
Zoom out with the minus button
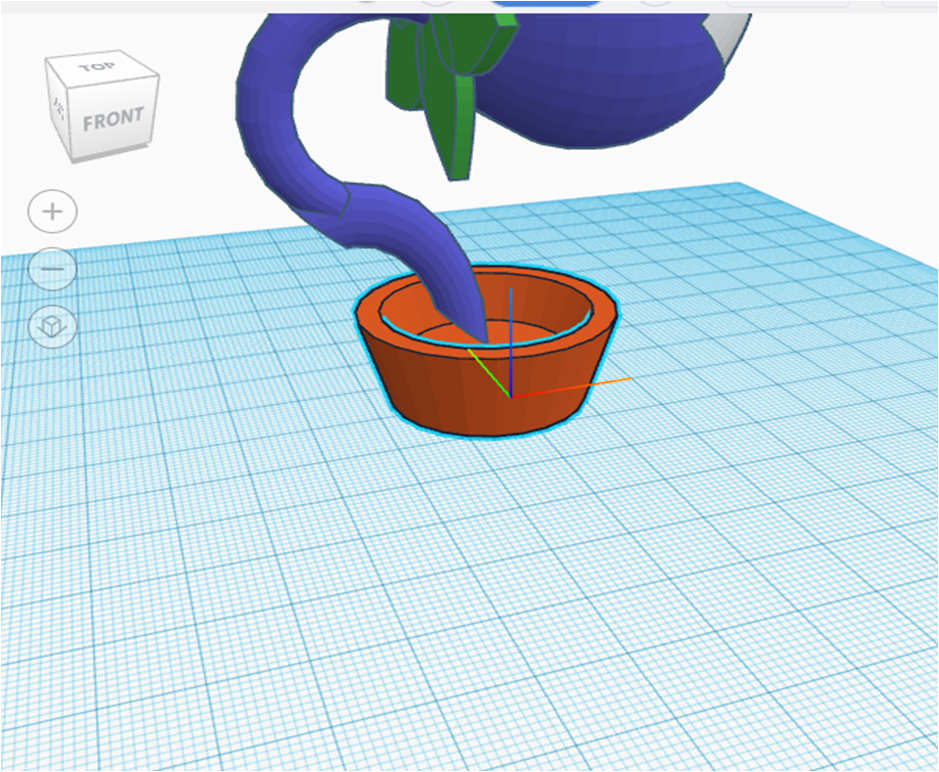(53, 269)
